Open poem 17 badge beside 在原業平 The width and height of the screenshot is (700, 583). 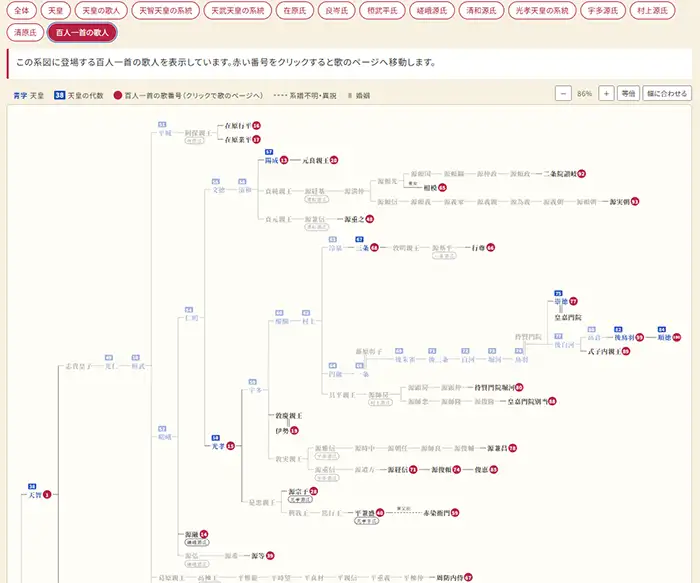(x=256, y=140)
